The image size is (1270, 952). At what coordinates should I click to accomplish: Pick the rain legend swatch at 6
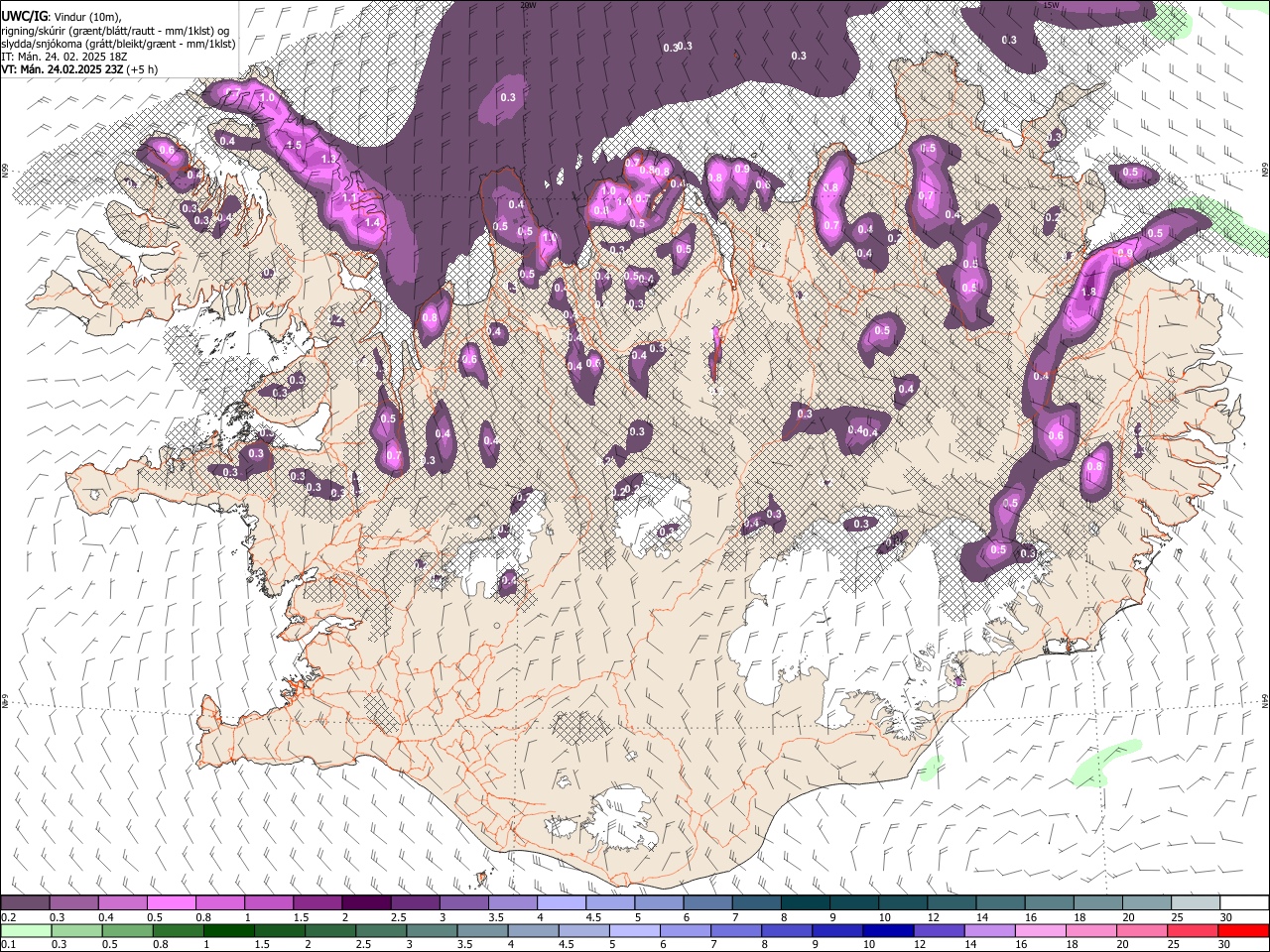684,931
